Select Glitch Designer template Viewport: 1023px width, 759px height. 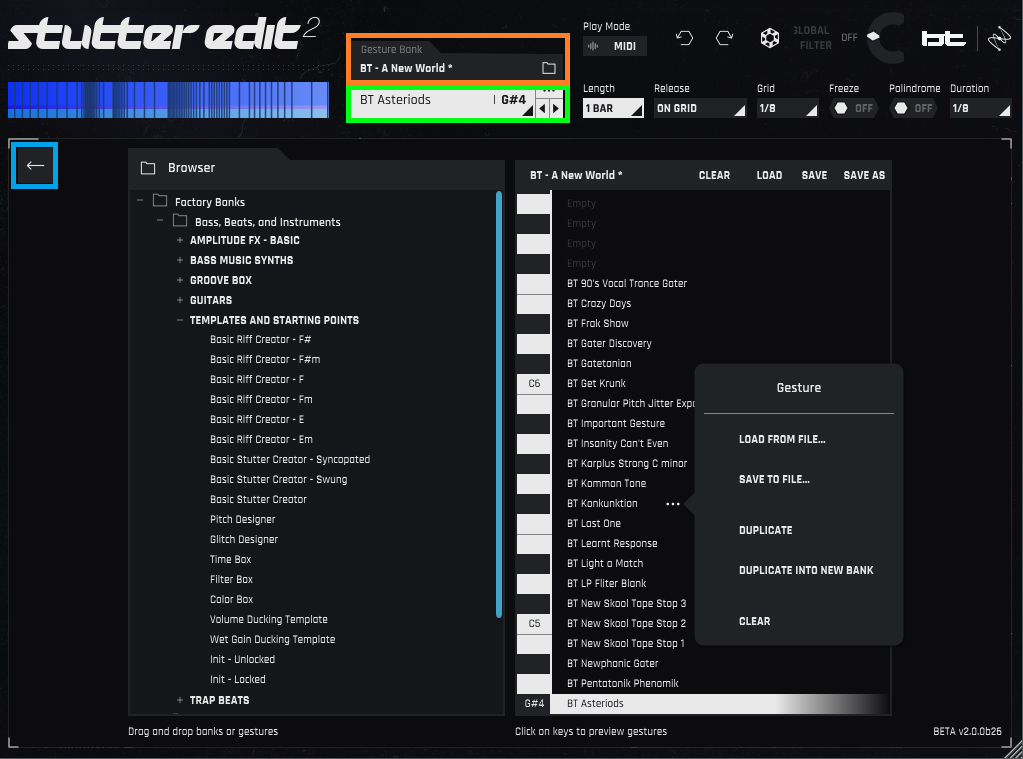click(244, 540)
